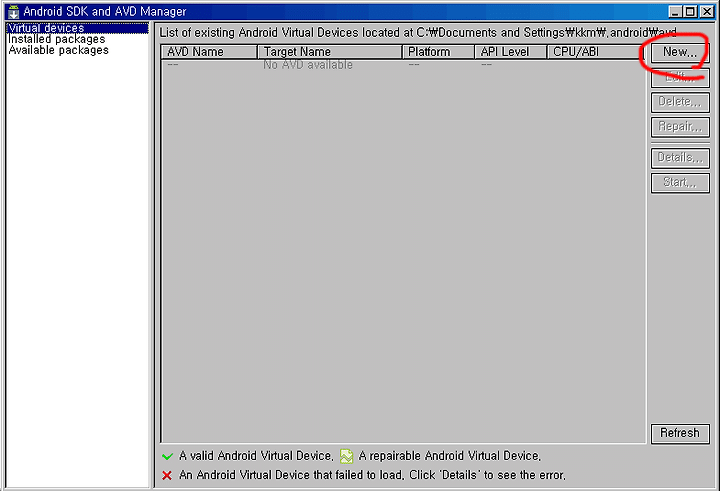Select Virtual devices in the sidebar

(77, 28)
